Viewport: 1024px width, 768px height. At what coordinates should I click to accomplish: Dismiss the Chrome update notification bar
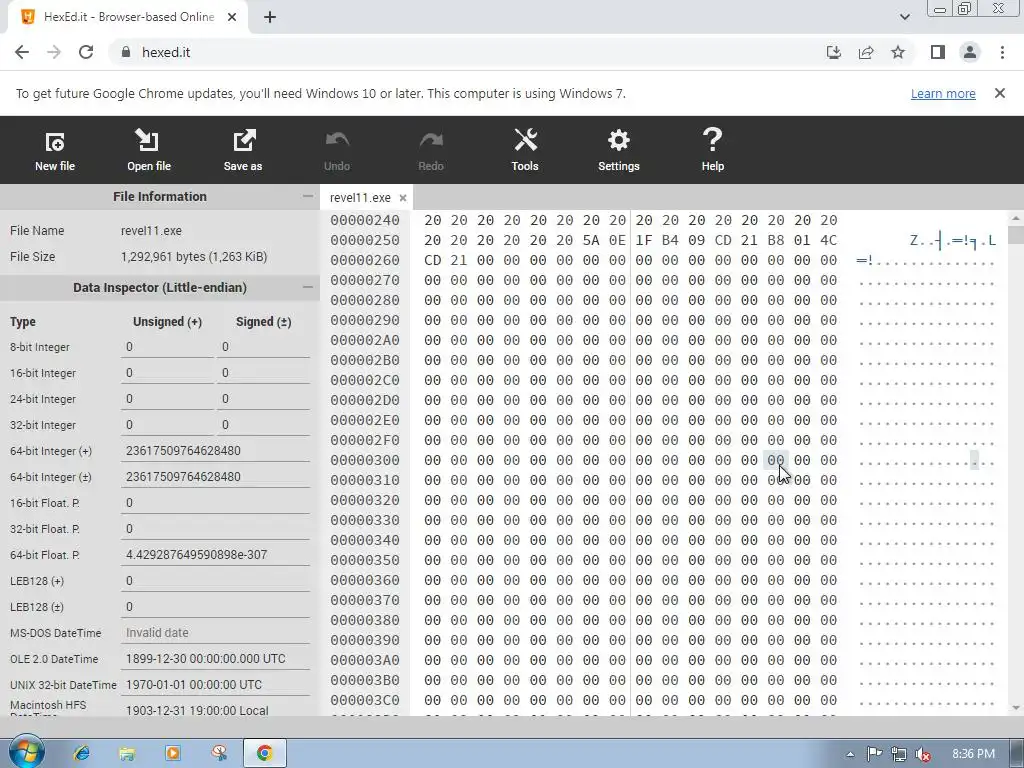click(1000, 93)
